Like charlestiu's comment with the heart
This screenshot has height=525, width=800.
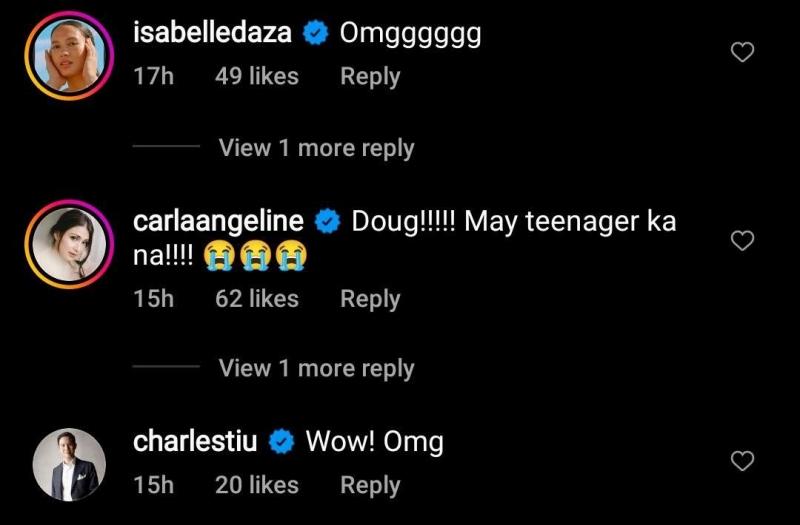coord(742,461)
